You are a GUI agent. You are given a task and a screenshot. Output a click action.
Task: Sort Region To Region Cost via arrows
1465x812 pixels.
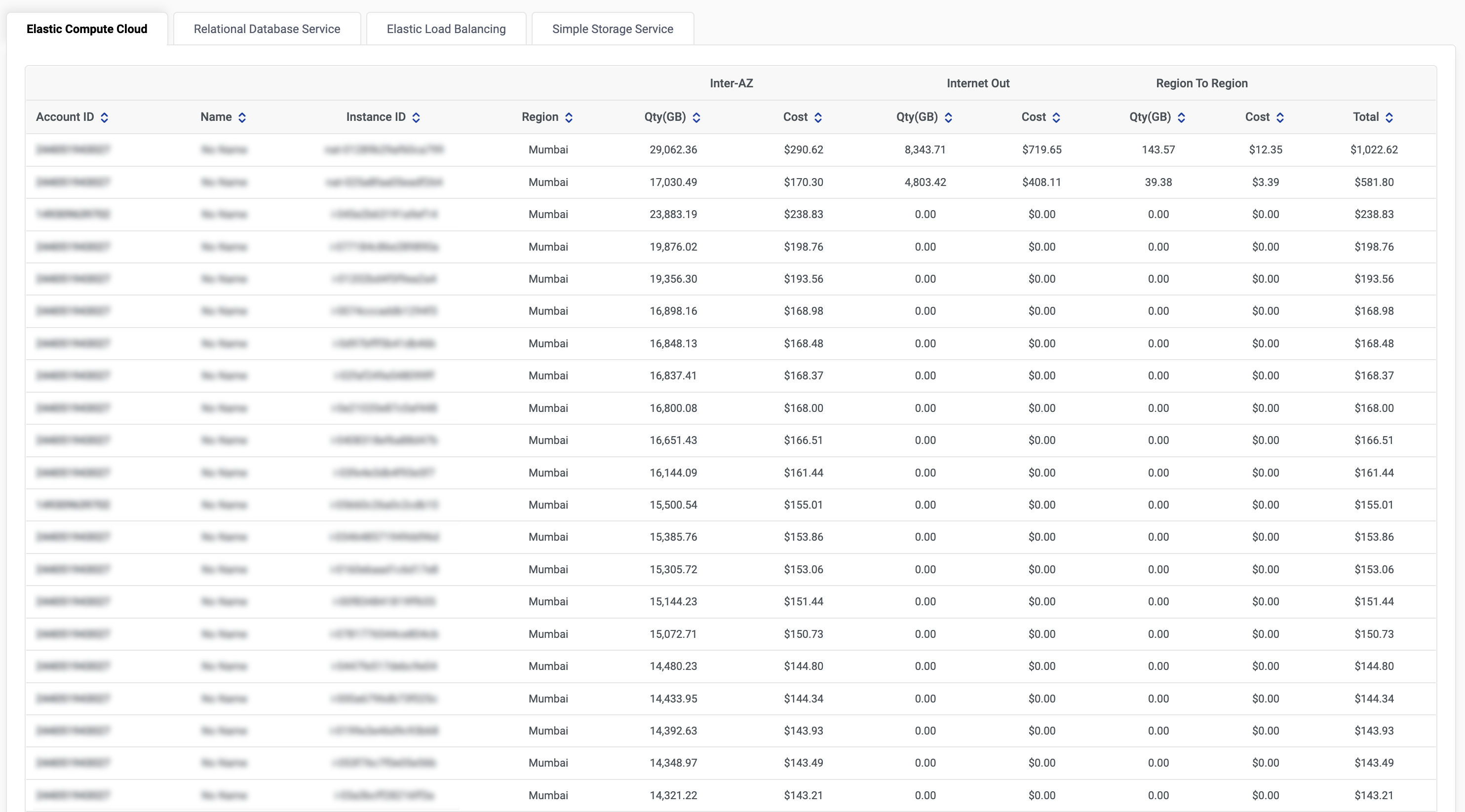point(1280,117)
